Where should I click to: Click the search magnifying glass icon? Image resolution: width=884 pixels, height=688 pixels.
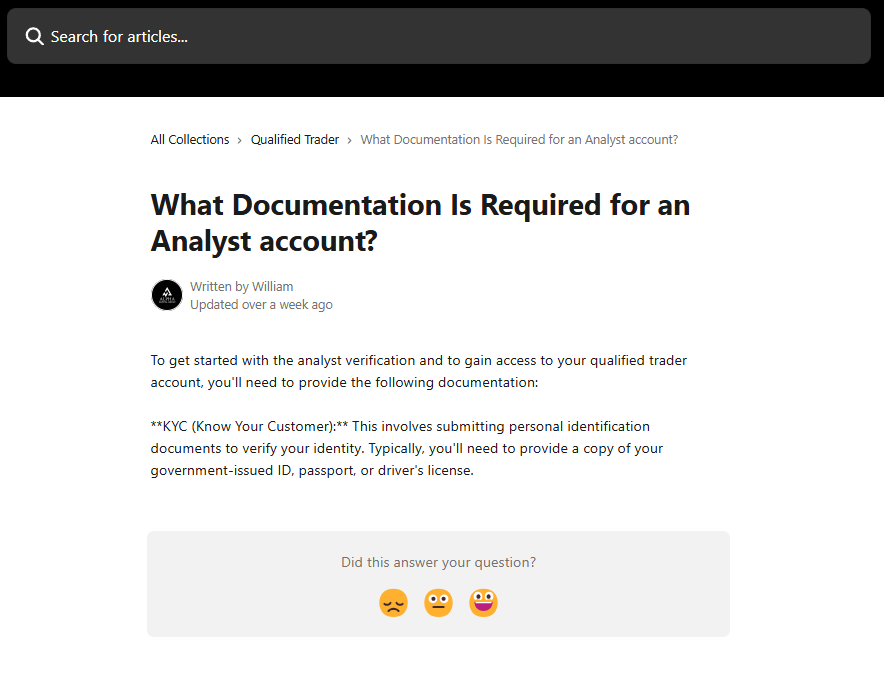35,37
